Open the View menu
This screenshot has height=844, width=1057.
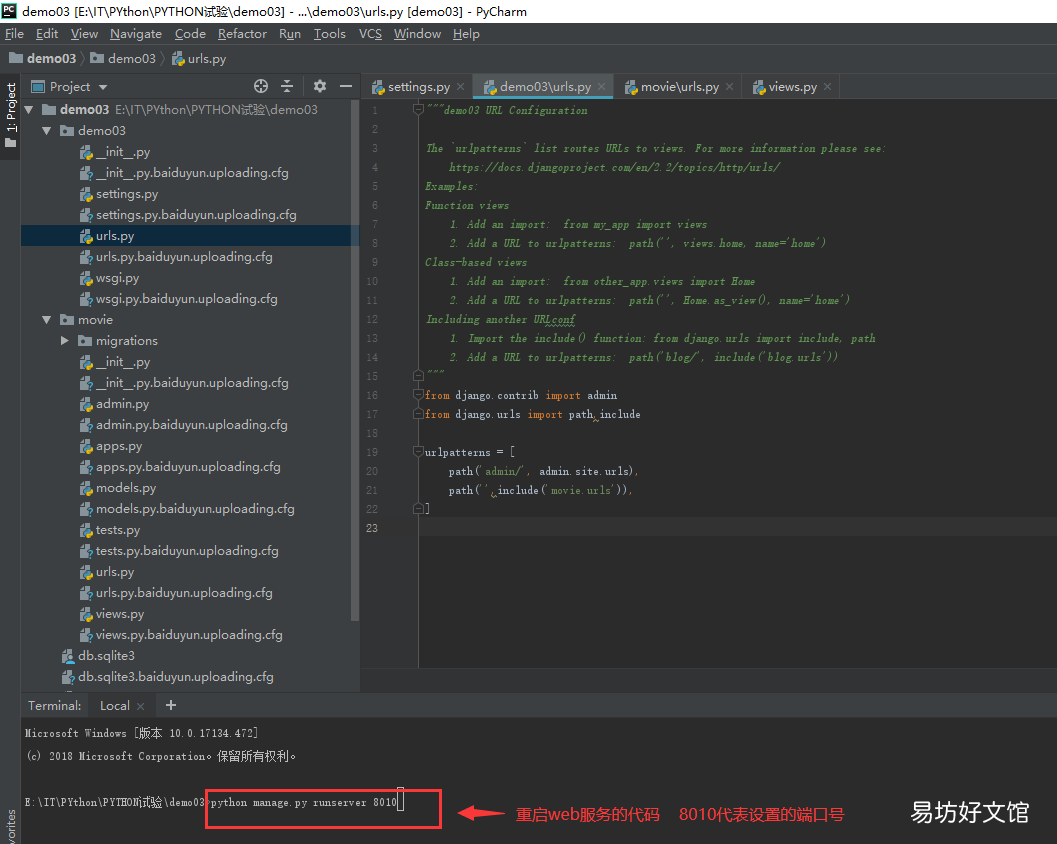tap(84, 34)
